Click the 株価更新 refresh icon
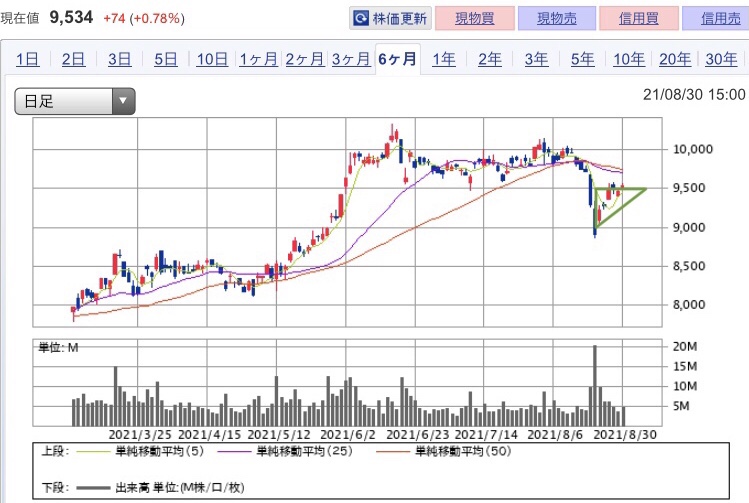The image size is (749, 503). [361, 19]
